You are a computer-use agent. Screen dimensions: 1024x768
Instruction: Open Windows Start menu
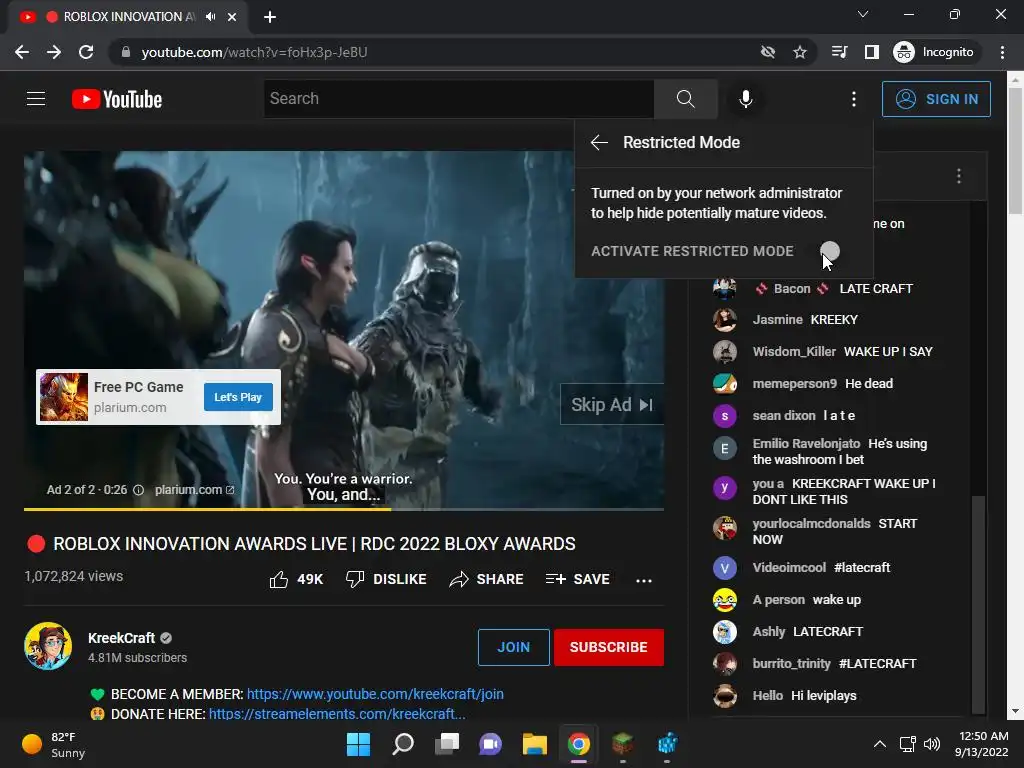(x=359, y=744)
